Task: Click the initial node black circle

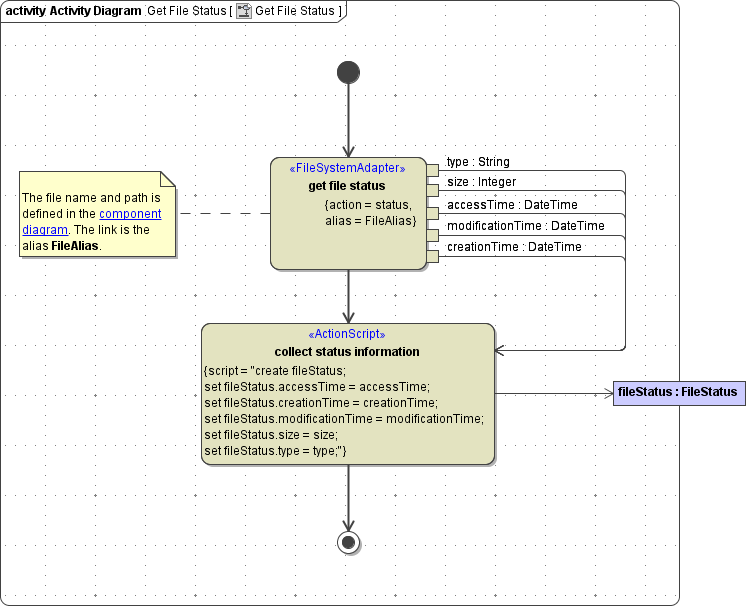Action: pos(348,72)
